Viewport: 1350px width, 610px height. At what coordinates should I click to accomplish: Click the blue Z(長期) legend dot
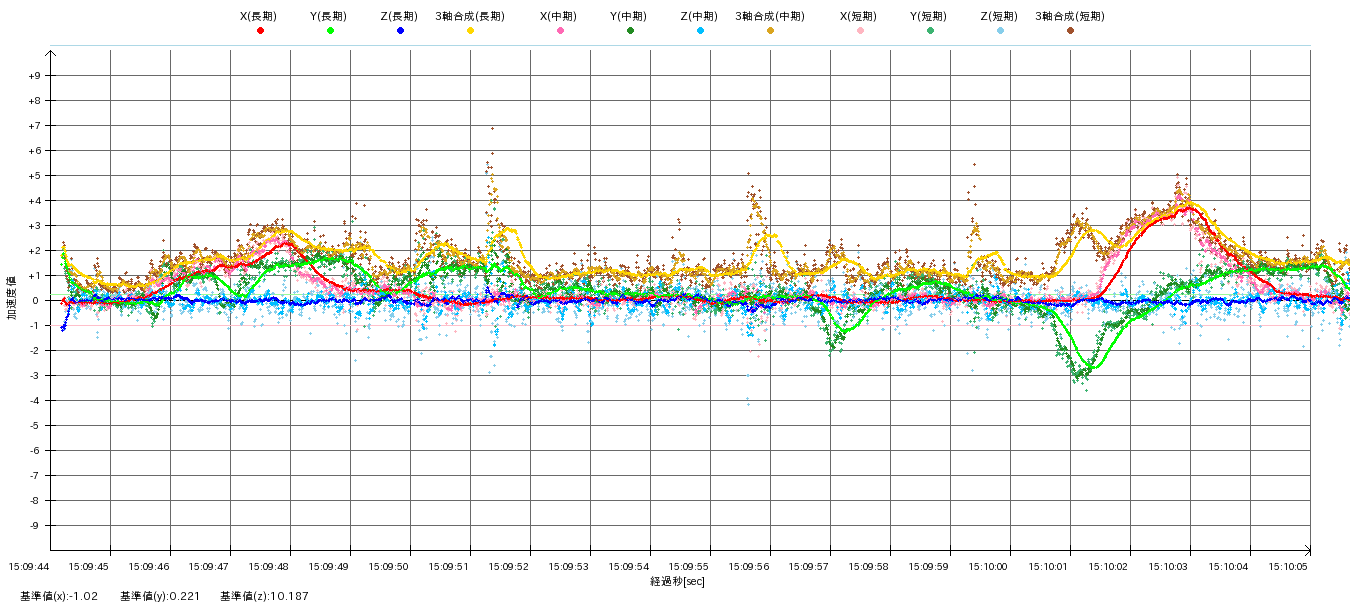coord(400,31)
